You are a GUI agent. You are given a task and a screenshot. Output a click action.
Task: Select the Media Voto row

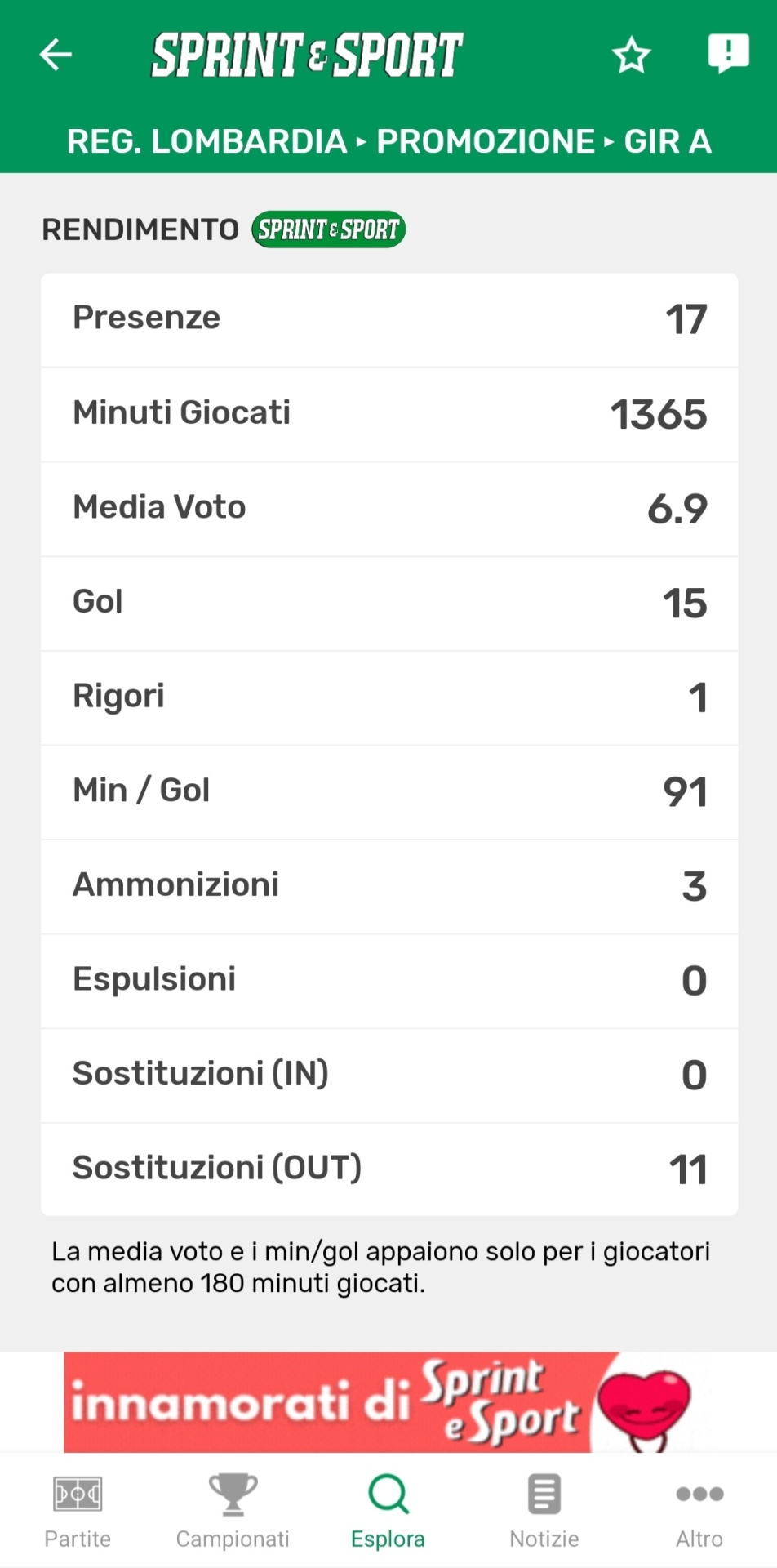tap(389, 509)
